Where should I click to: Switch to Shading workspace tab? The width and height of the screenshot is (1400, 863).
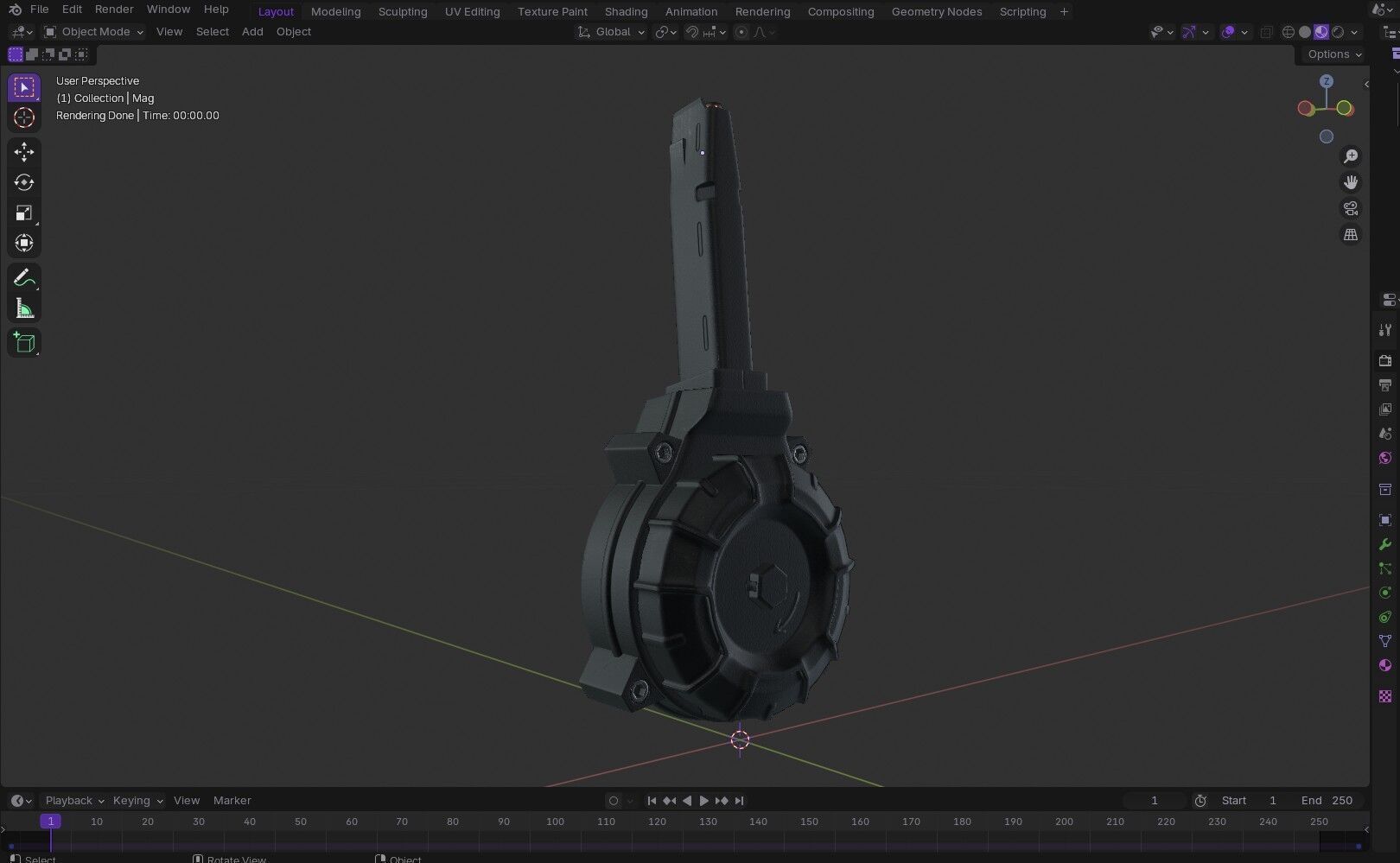(626, 11)
